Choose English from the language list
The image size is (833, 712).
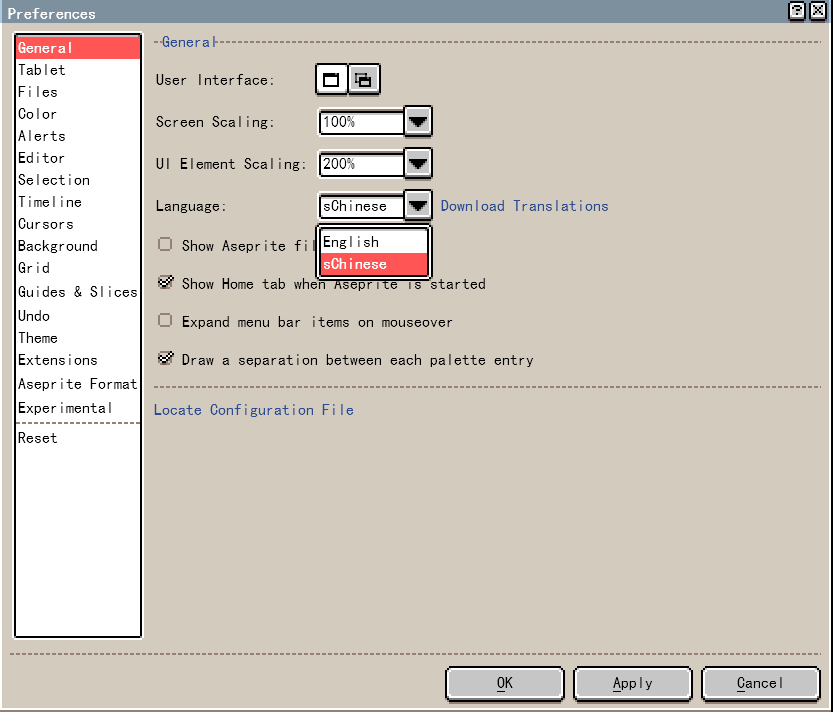pyautogui.click(x=374, y=242)
